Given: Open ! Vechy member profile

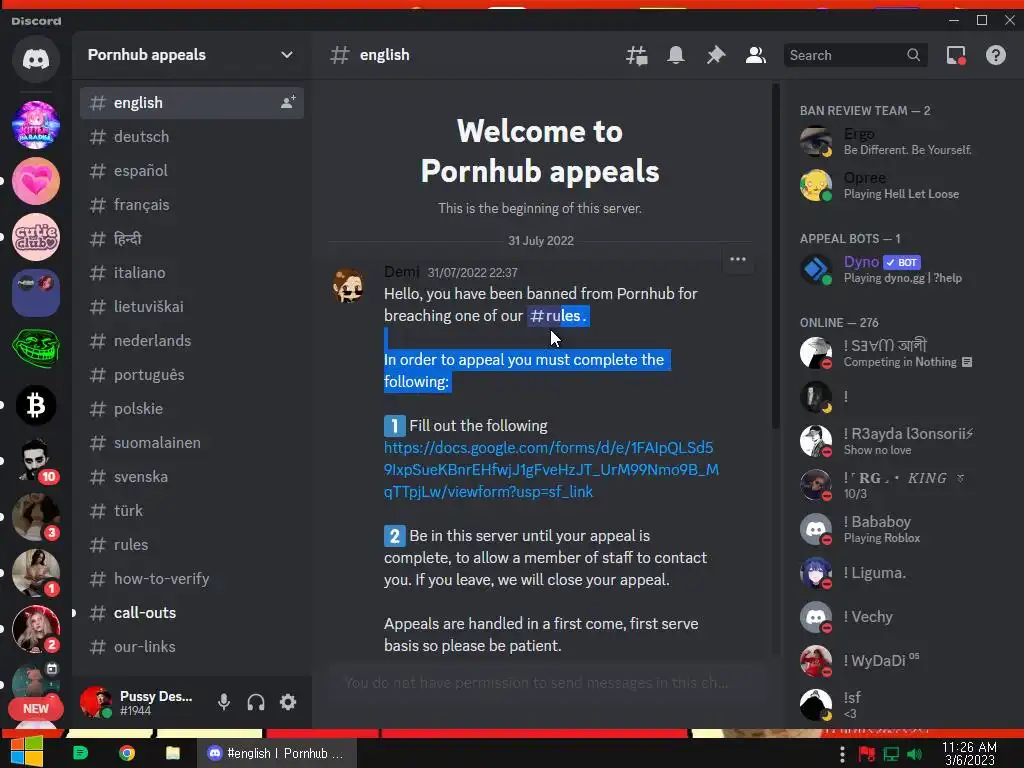Looking at the screenshot, I should [901, 616].
